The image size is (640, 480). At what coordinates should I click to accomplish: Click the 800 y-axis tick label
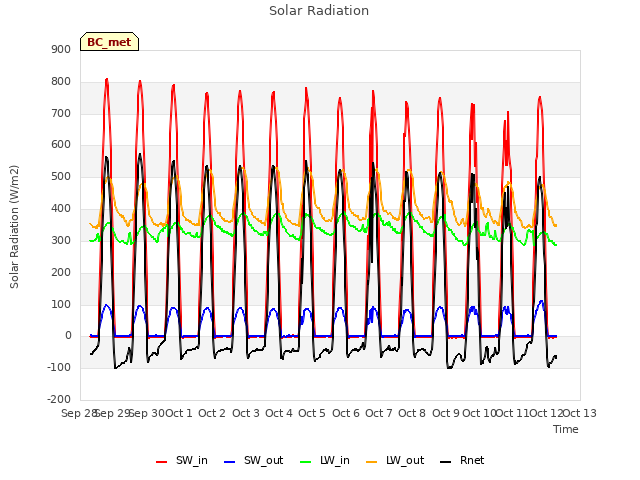click(x=61, y=82)
